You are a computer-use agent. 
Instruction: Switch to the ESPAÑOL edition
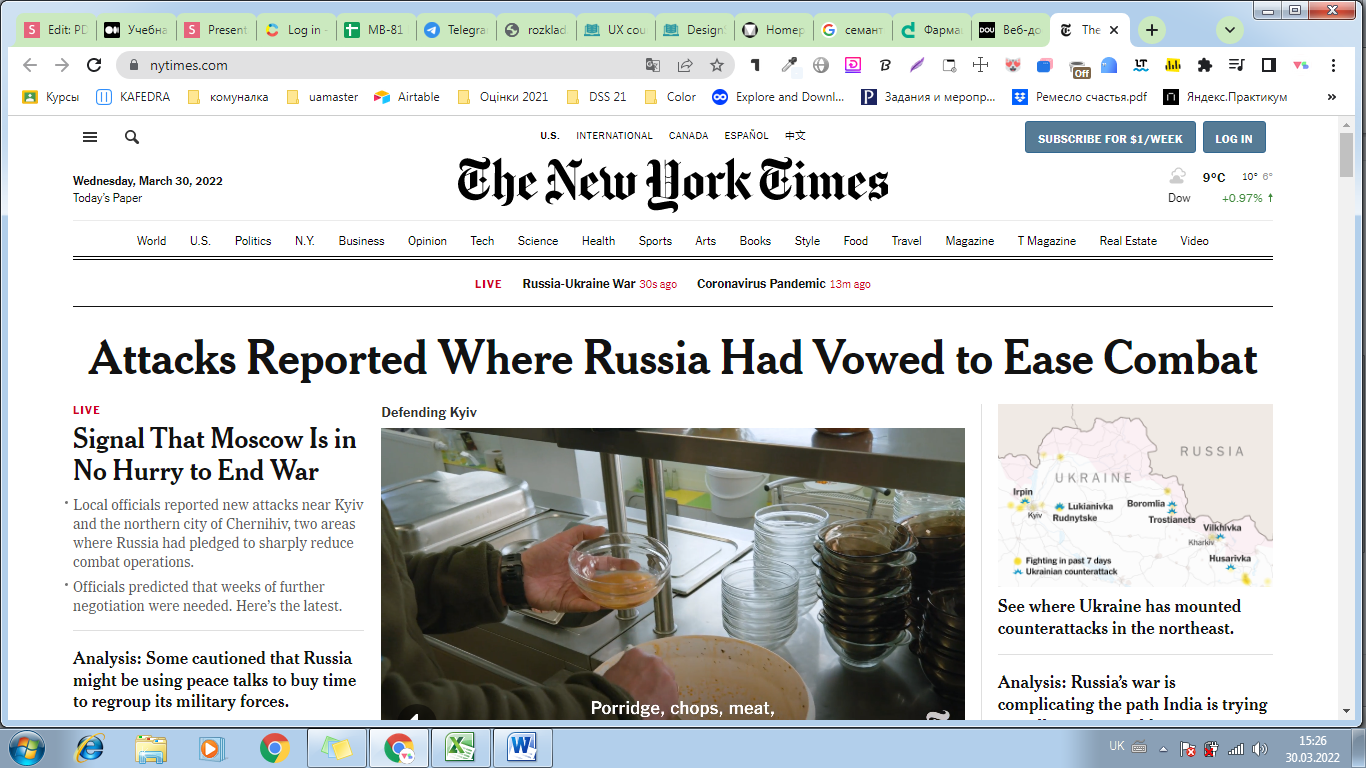pyautogui.click(x=747, y=136)
